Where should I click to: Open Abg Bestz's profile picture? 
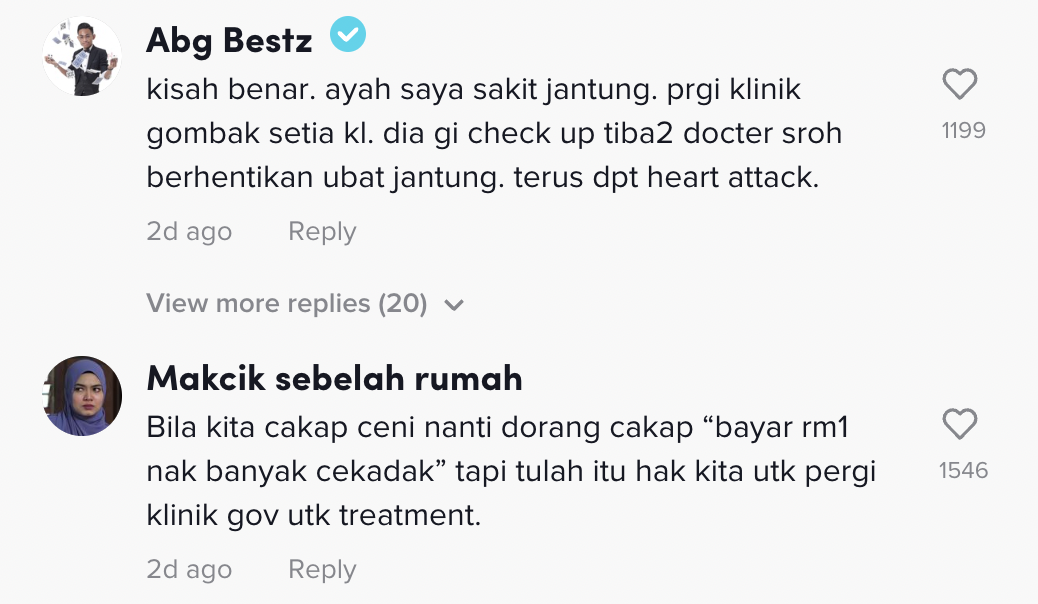click(x=82, y=57)
